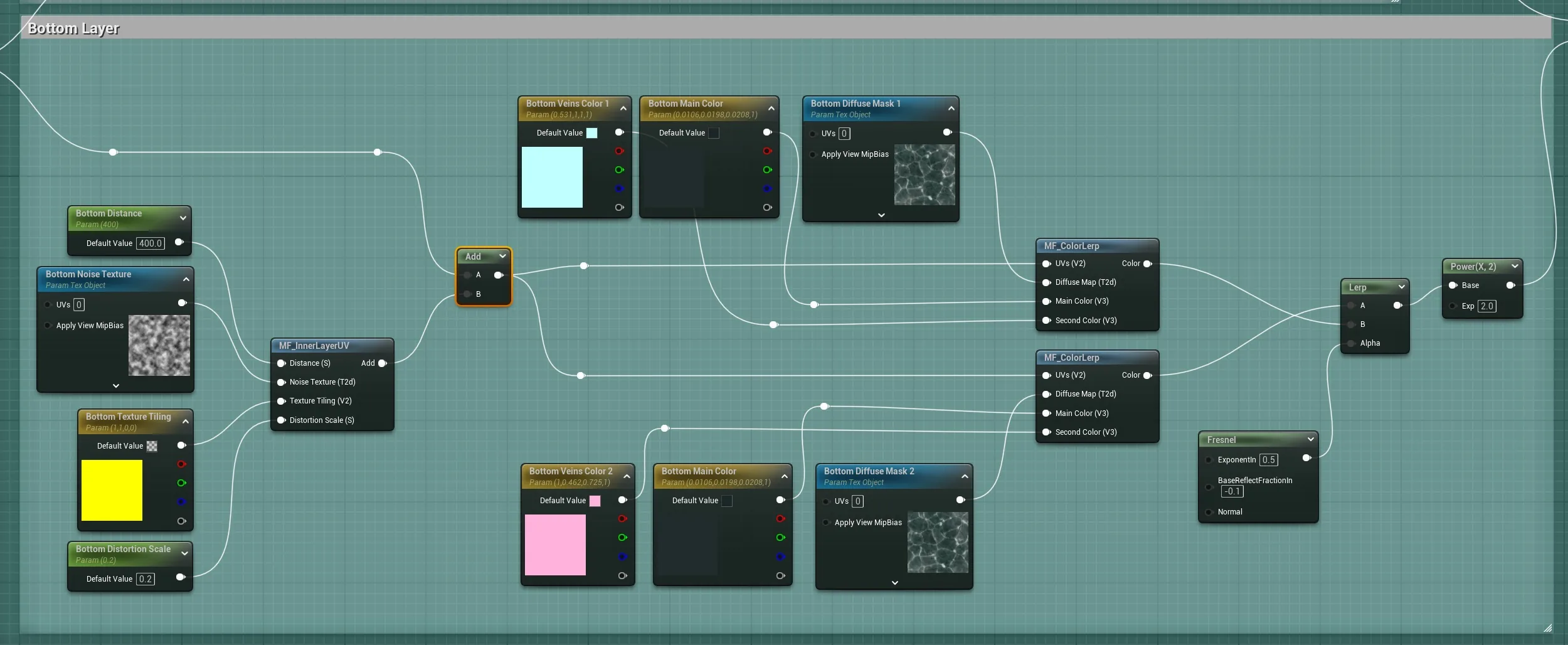This screenshot has width=1568, height=645.
Task: Collapse the Bottom Distance node chevron
Action: pos(183,218)
